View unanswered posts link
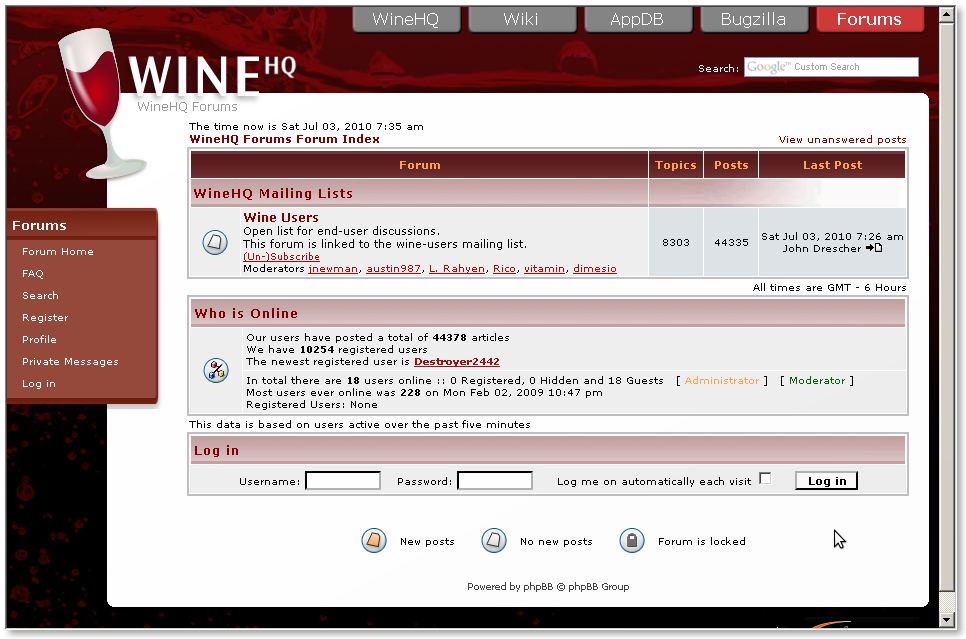The height and width of the screenshot is (639, 966). (842, 140)
